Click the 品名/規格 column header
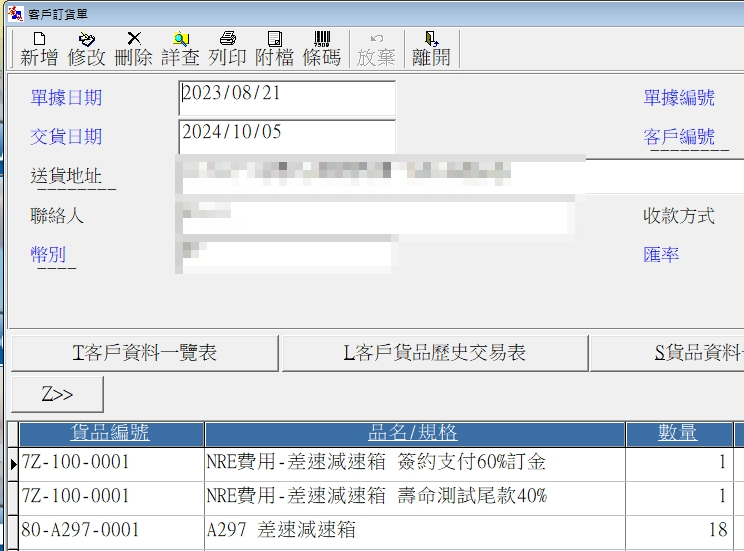Viewport: 744px width, 551px height. pos(414,433)
